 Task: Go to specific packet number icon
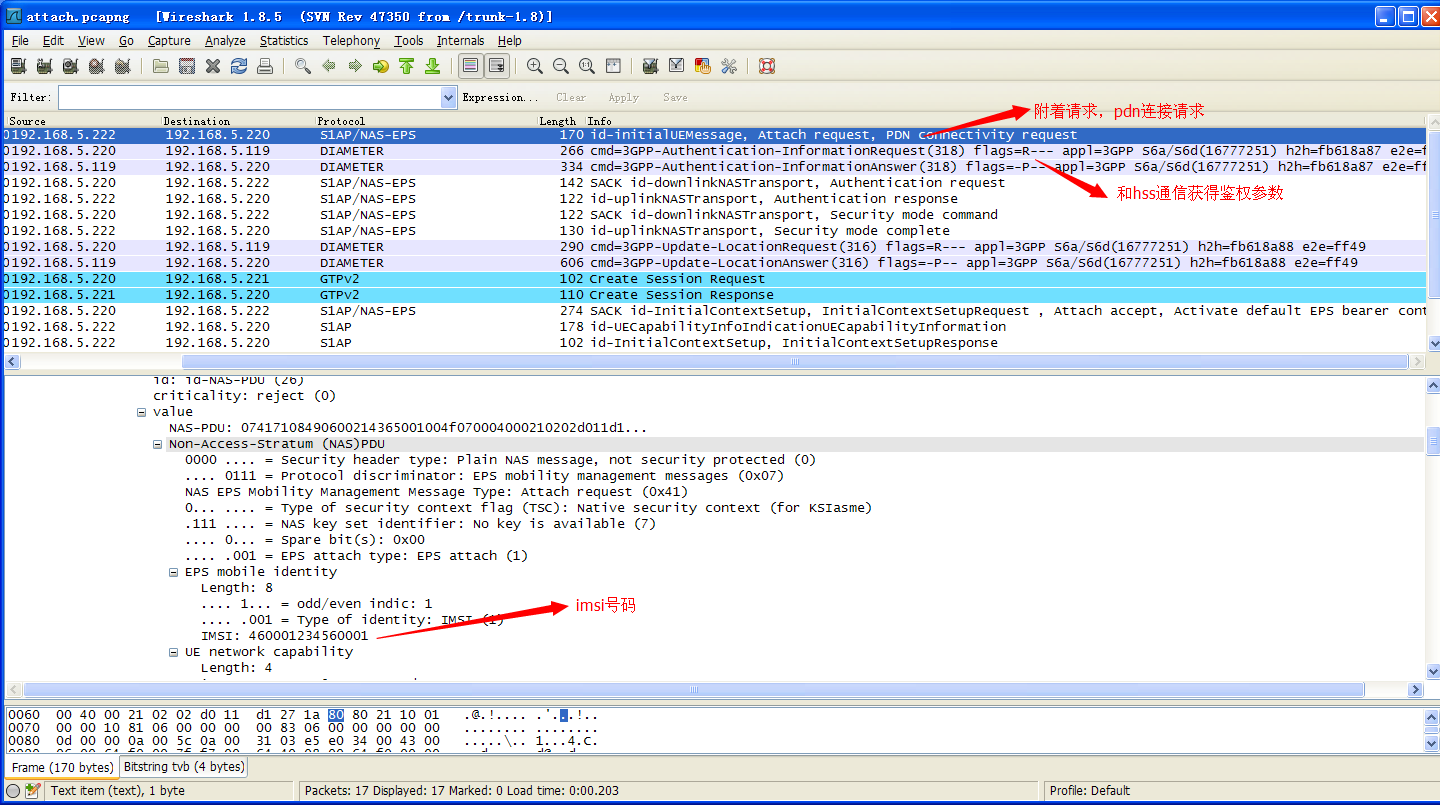(381, 66)
